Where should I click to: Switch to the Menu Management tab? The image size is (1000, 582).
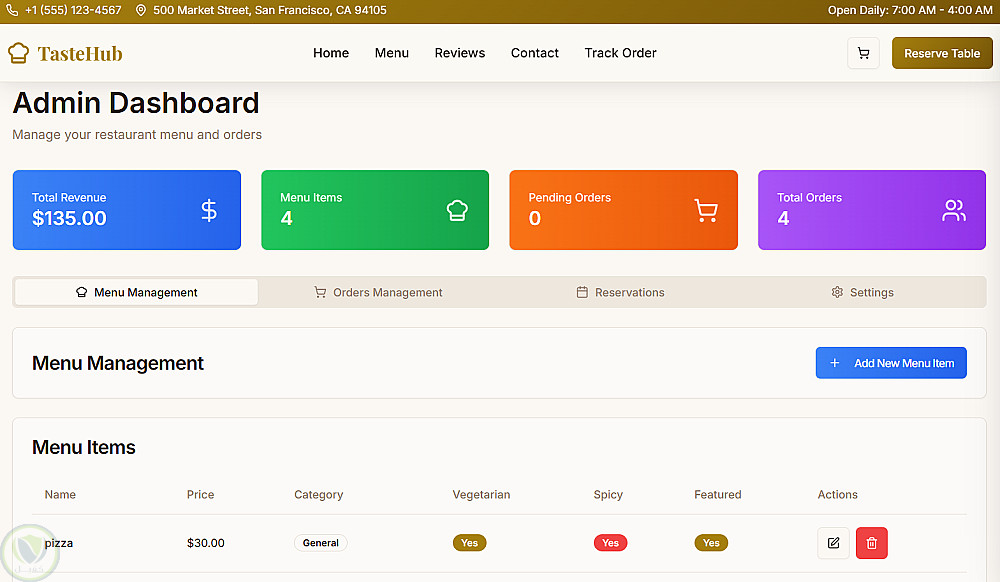pos(136,292)
